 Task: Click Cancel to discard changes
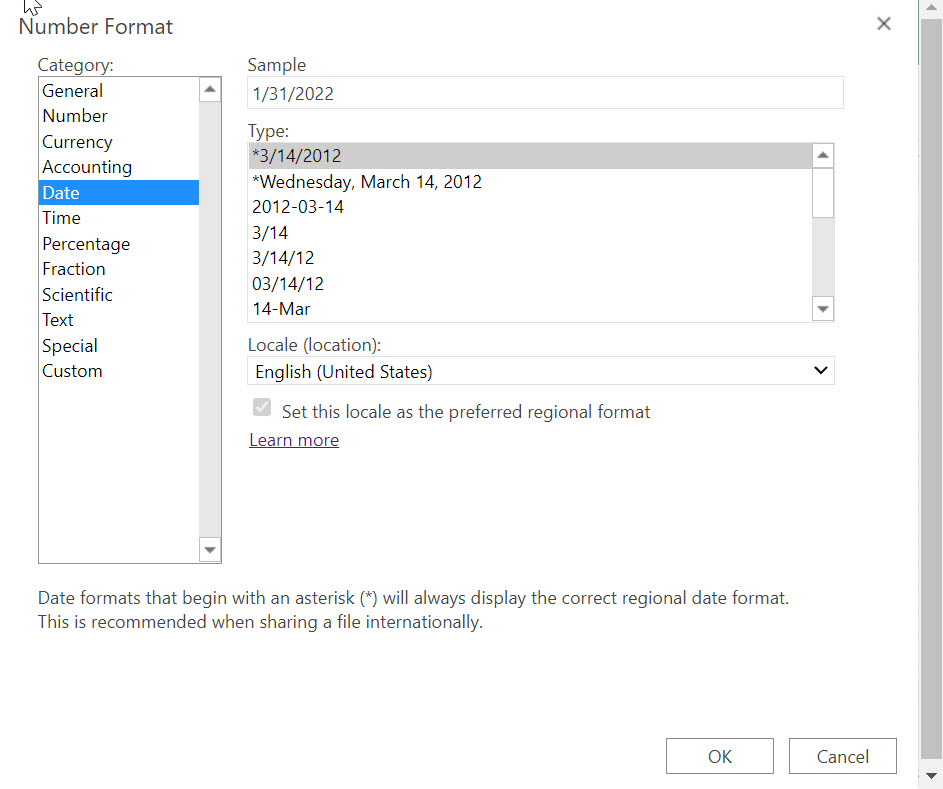click(842, 755)
